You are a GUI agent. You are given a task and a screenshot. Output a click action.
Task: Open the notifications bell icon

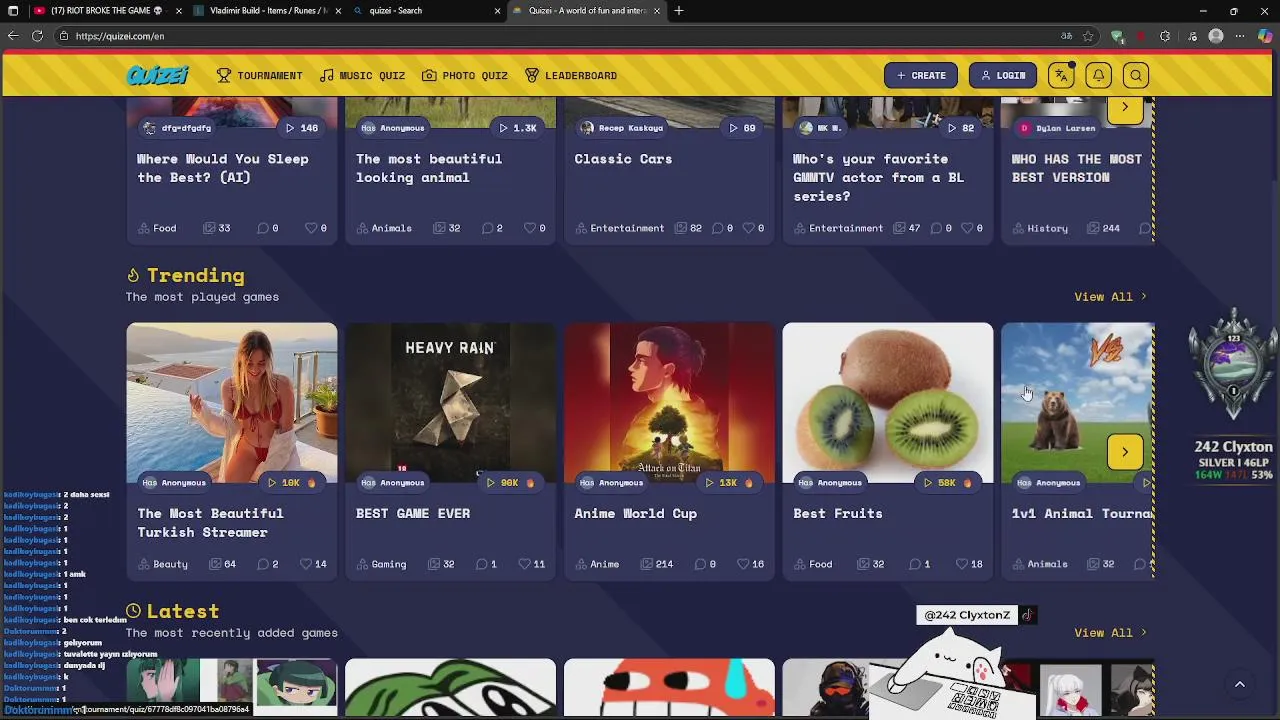pyautogui.click(x=1098, y=76)
